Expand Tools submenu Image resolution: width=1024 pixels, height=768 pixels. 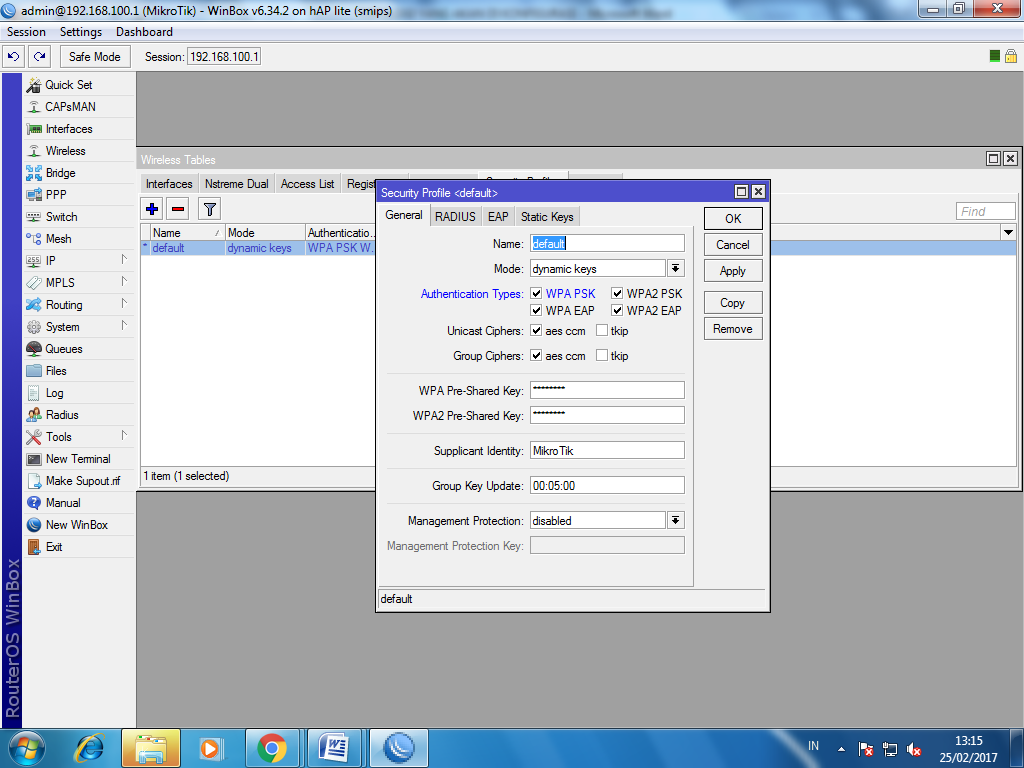point(123,436)
